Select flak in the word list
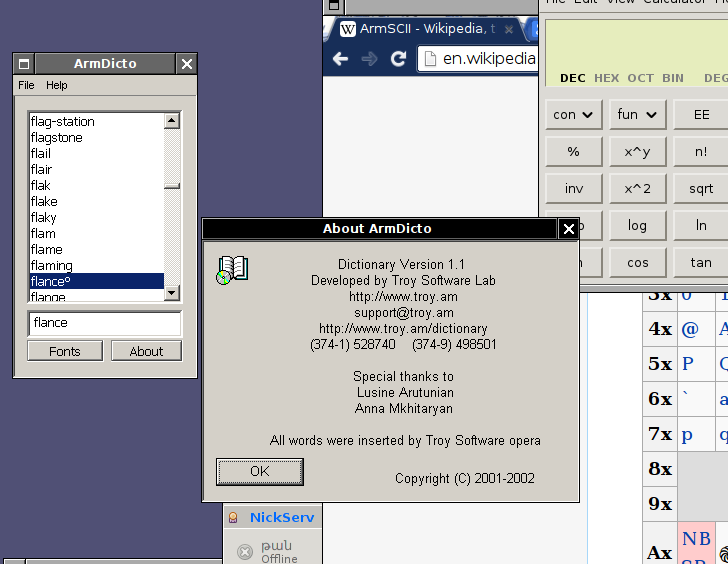728x564 pixels. tap(97, 186)
